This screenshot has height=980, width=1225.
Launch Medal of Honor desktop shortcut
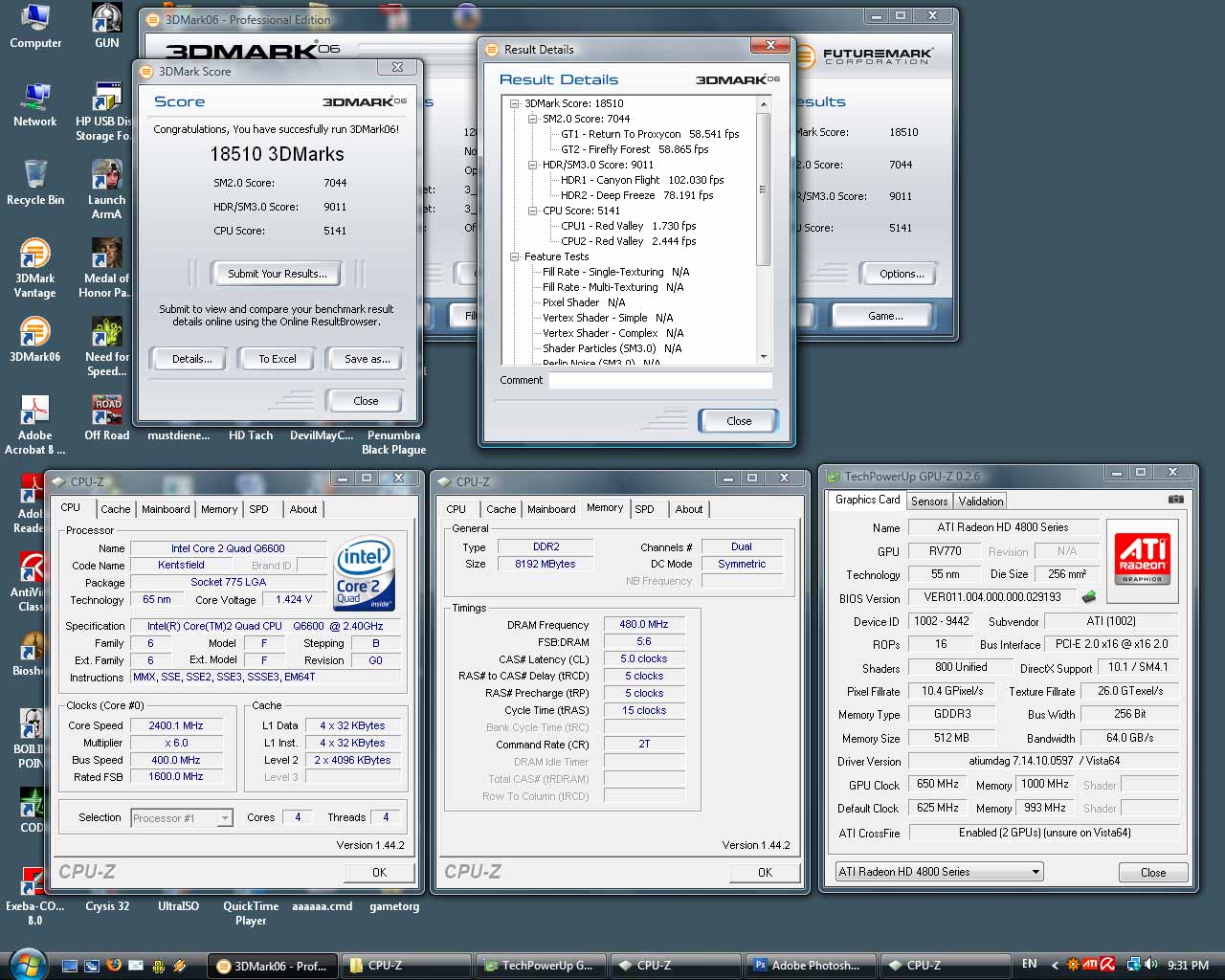103,269
